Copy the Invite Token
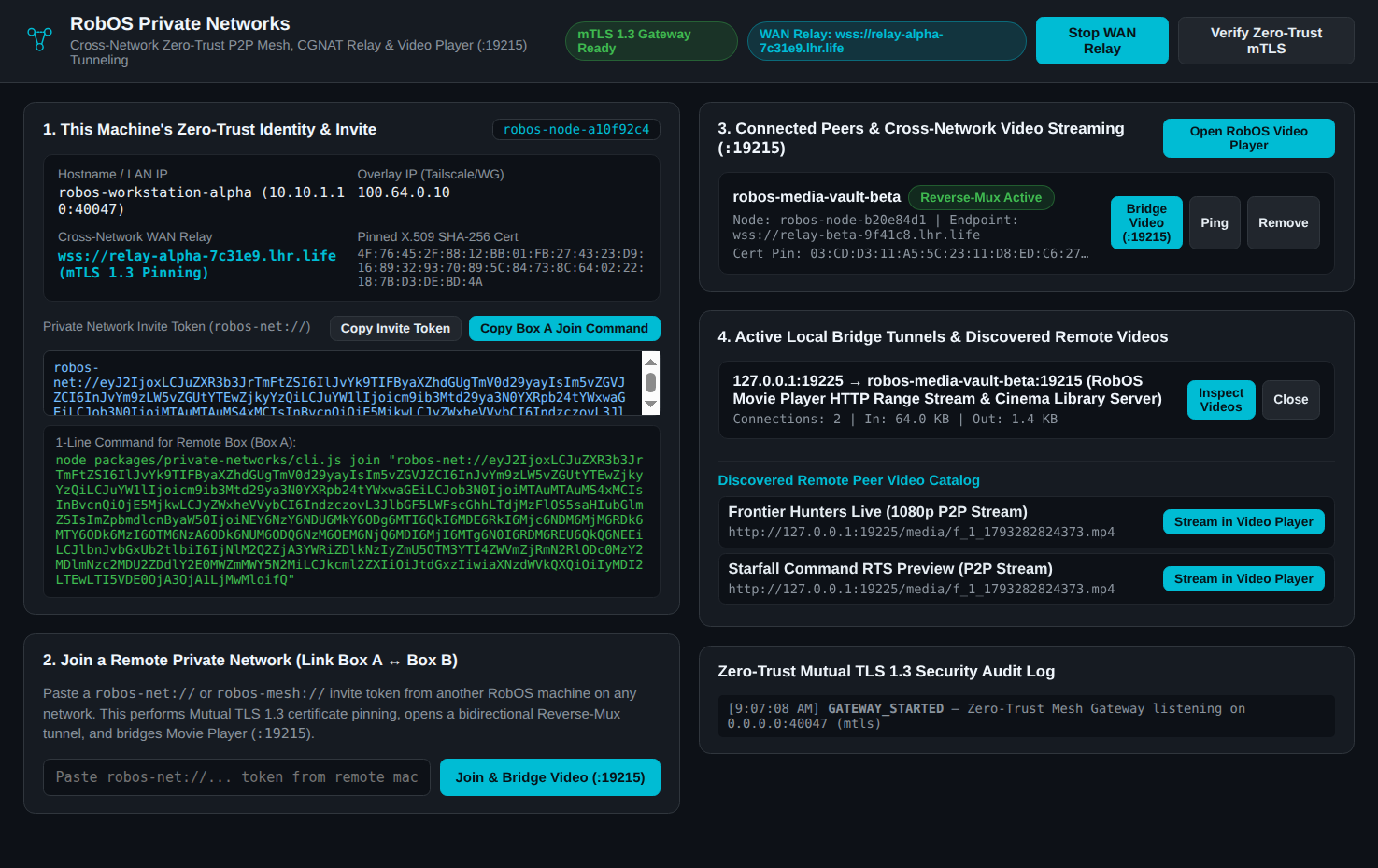 coord(395,328)
